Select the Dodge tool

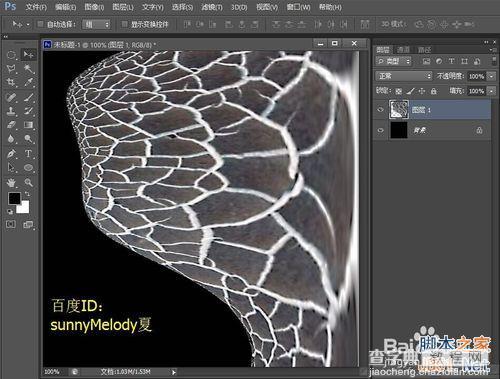29,139
